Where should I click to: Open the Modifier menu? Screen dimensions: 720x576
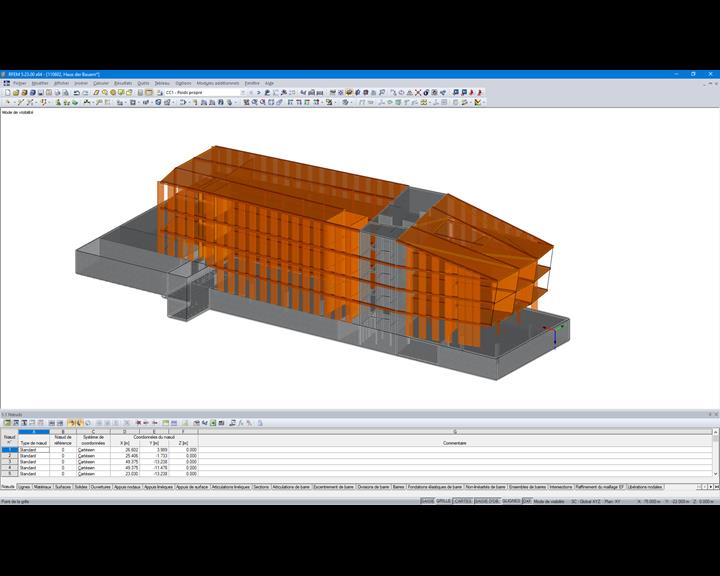pyautogui.click(x=40, y=83)
